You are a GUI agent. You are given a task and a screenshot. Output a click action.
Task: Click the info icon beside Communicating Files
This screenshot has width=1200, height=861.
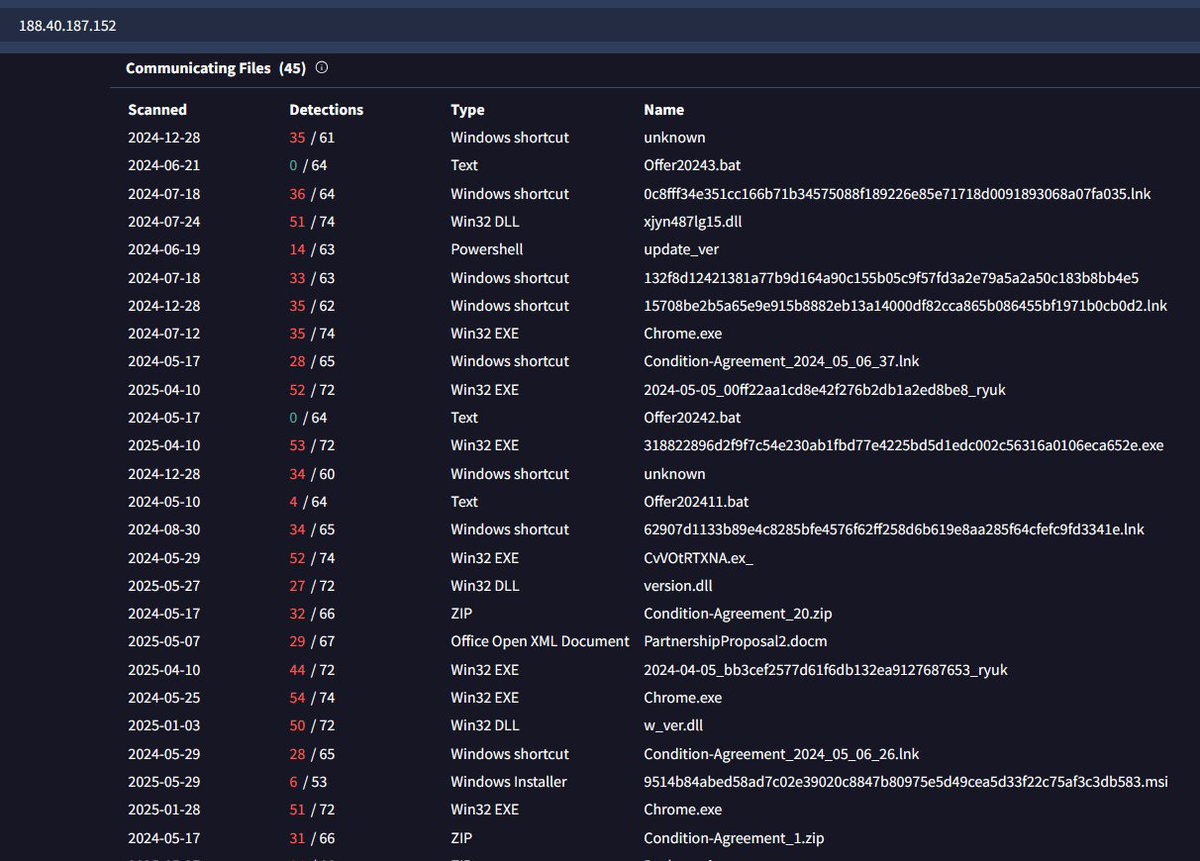click(322, 68)
